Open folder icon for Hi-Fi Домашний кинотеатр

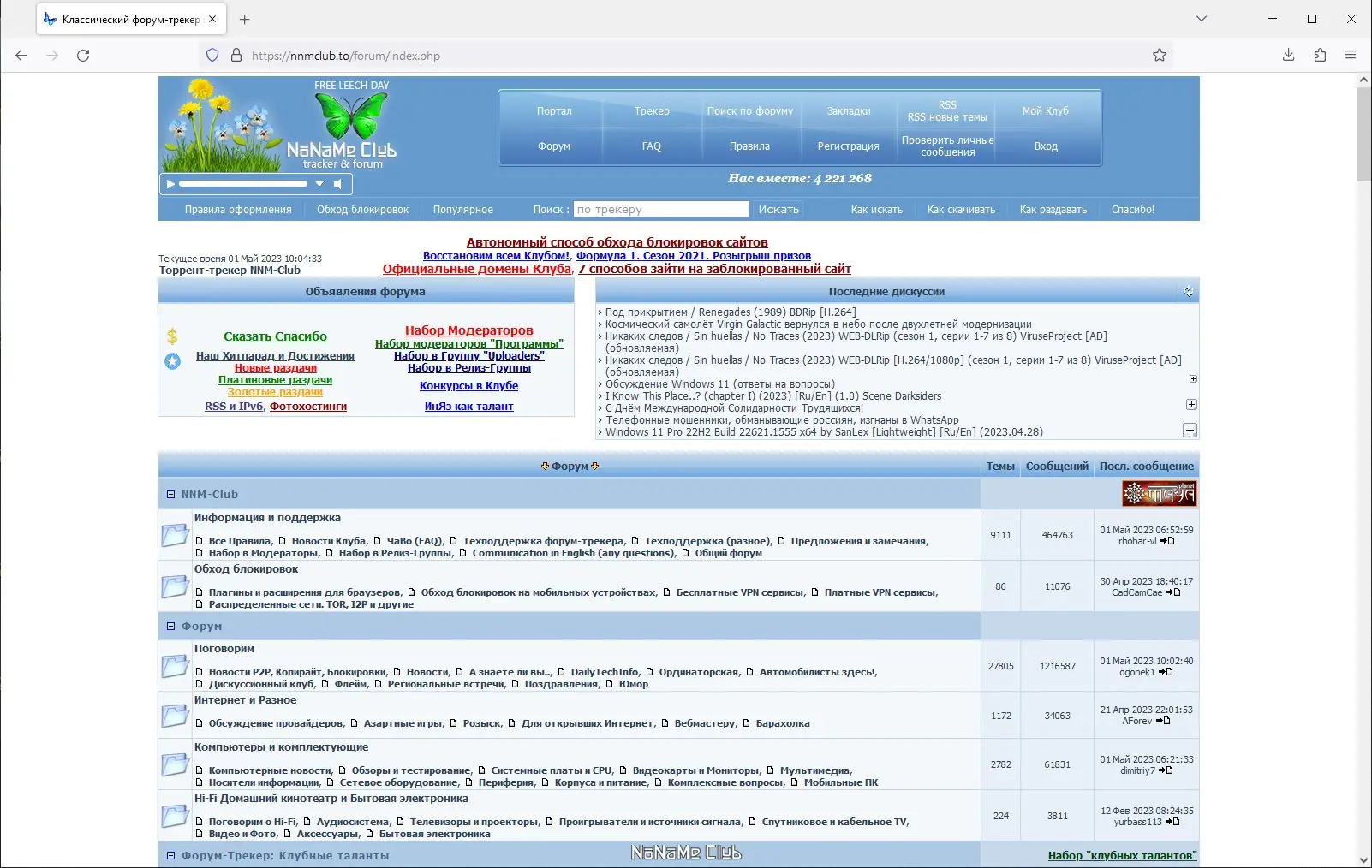(175, 816)
